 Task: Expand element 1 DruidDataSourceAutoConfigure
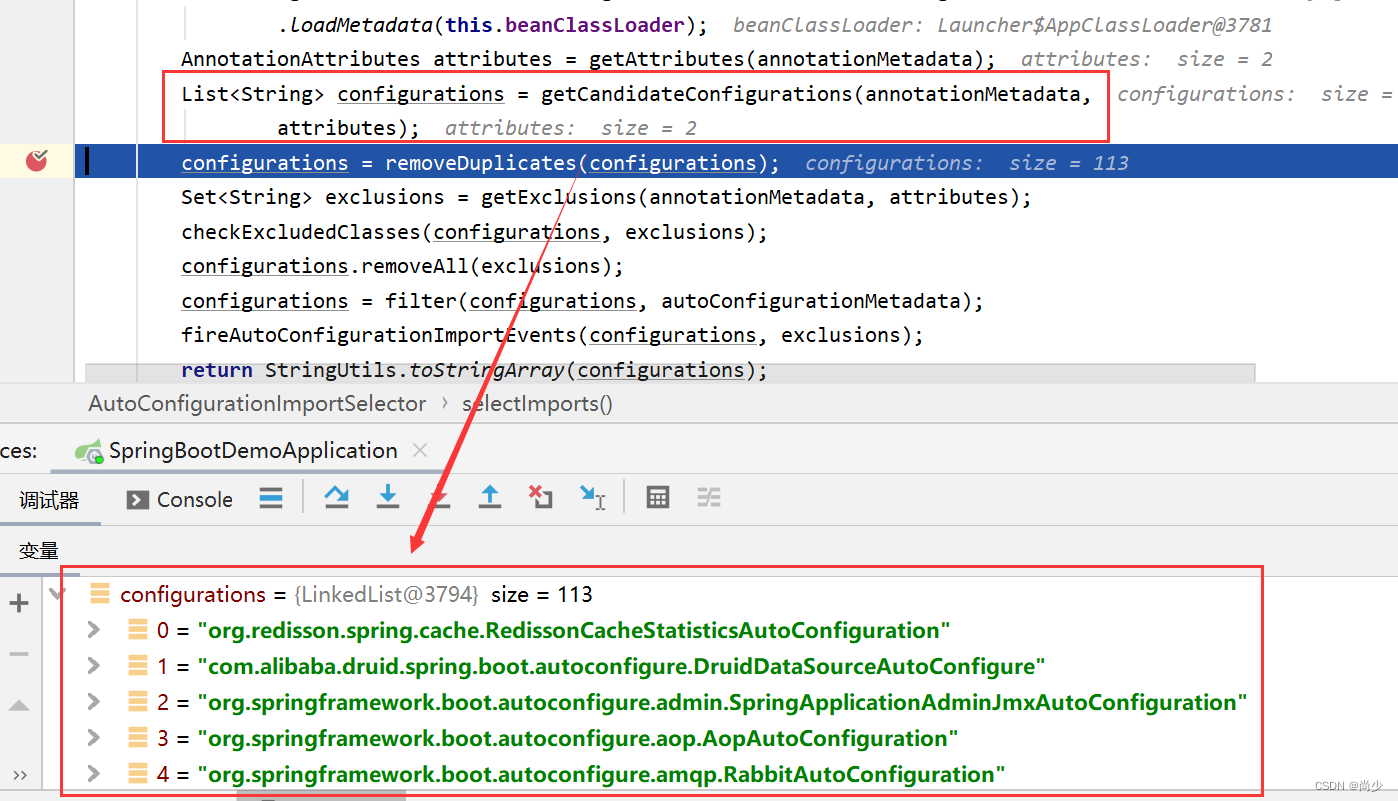point(94,666)
